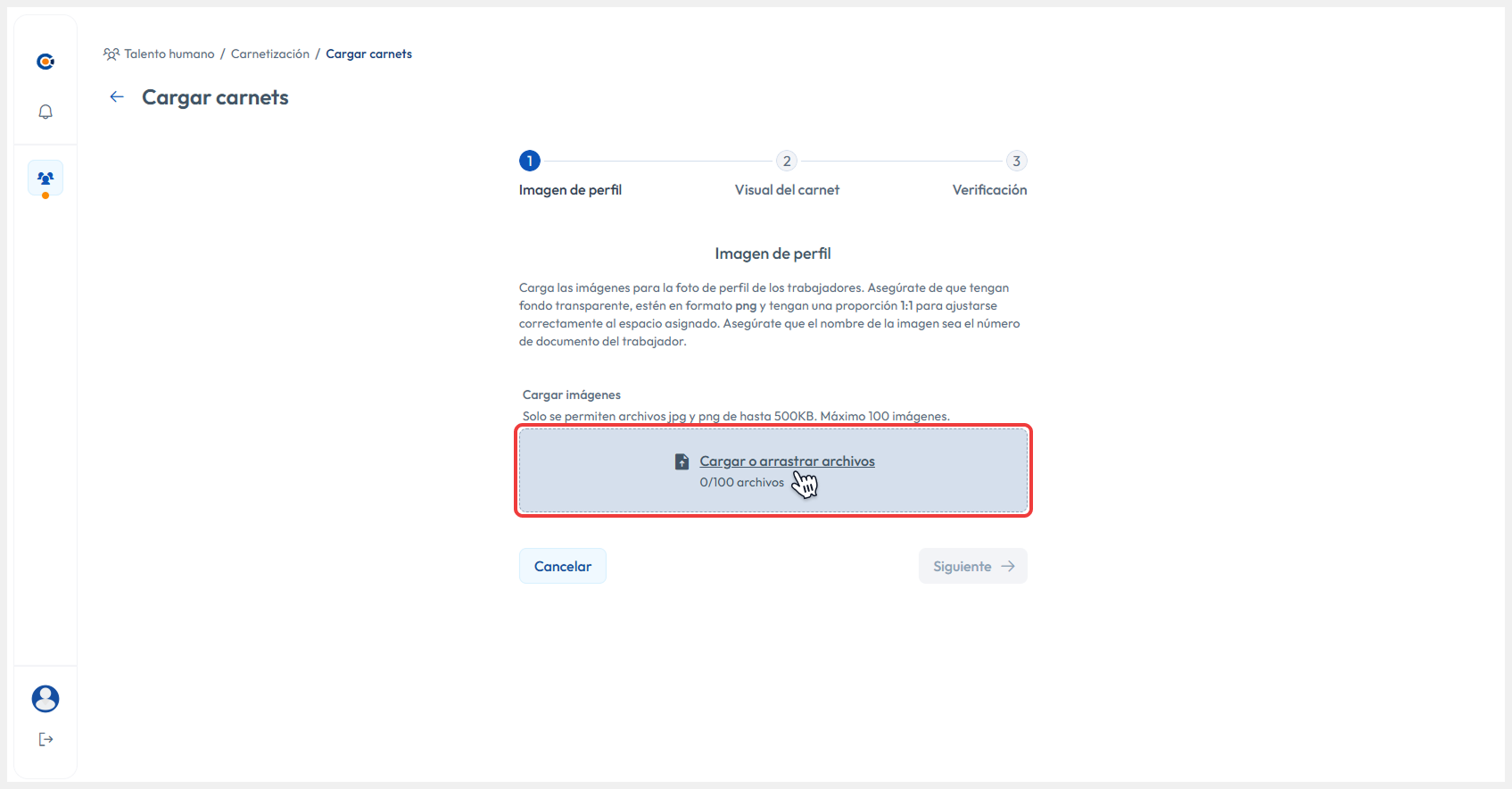This screenshot has width=1512, height=789.
Task: Click the logout icon
Action: (45, 739)
